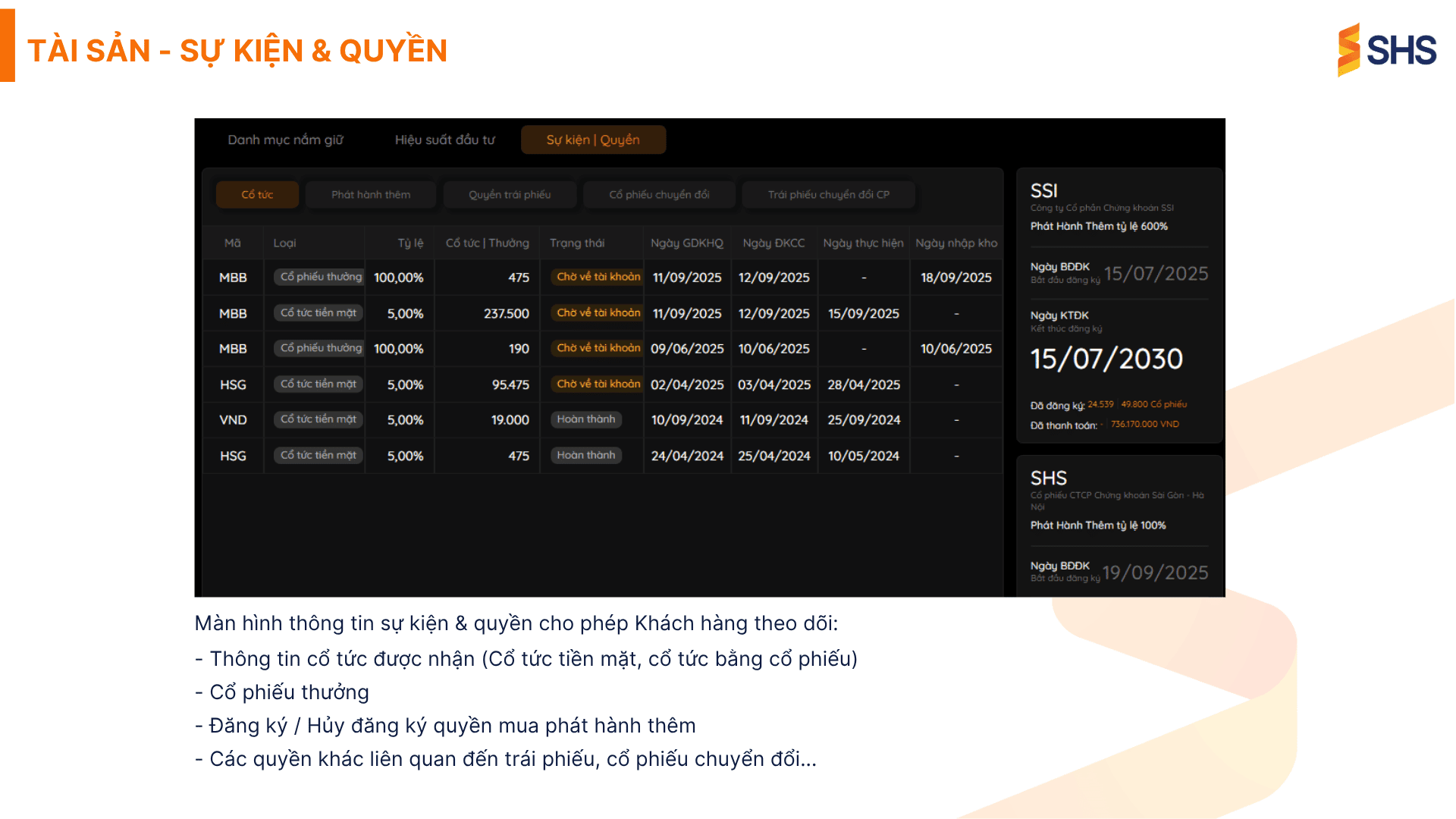
Task: Select the 15/09/2025 execution date
Action: 864,313
